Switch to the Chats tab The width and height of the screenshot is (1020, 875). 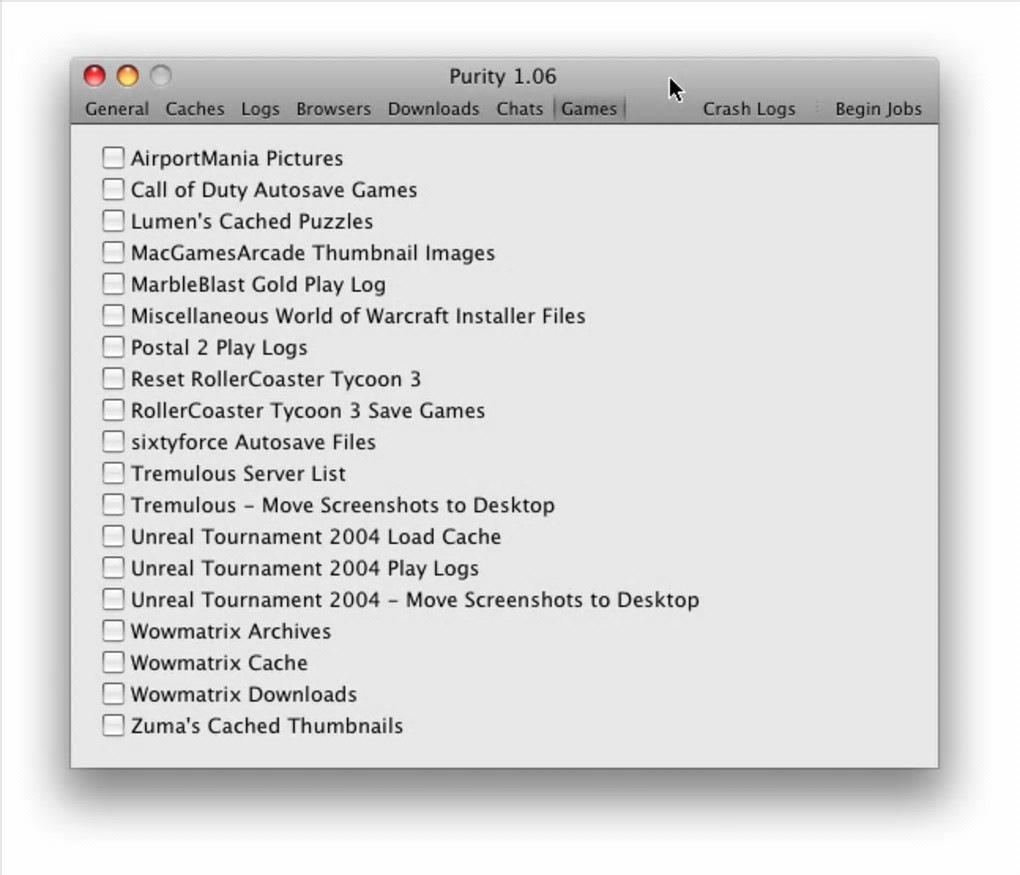tap(520, 109)
